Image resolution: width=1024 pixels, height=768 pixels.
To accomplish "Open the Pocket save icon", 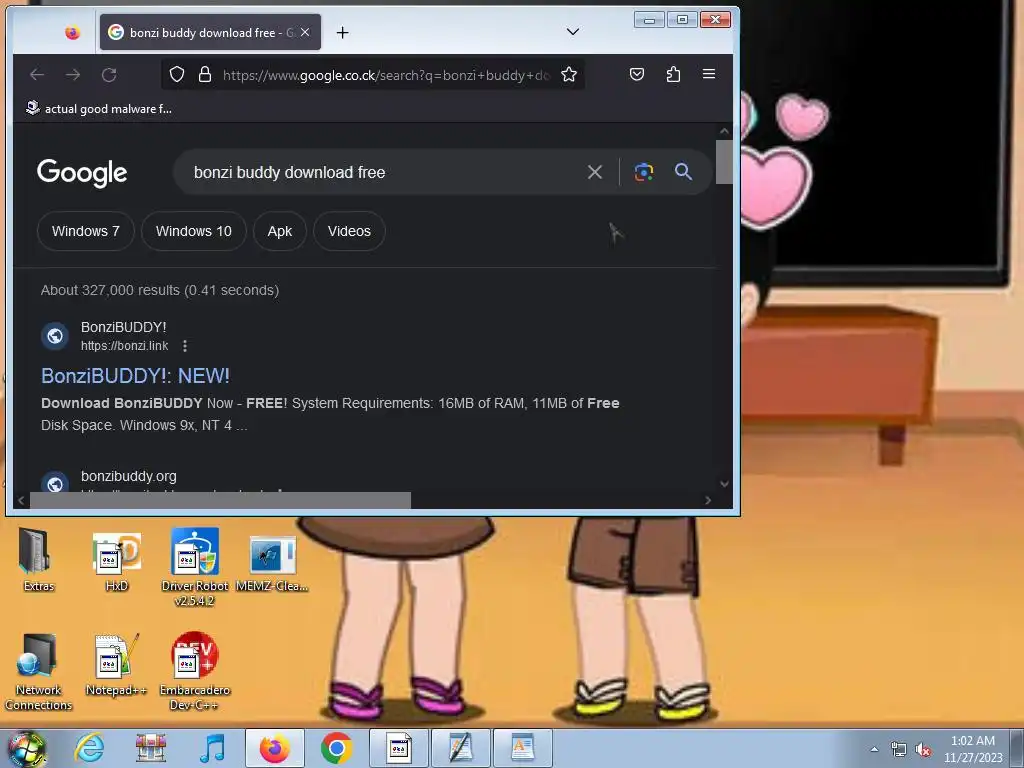I will 637,74.
